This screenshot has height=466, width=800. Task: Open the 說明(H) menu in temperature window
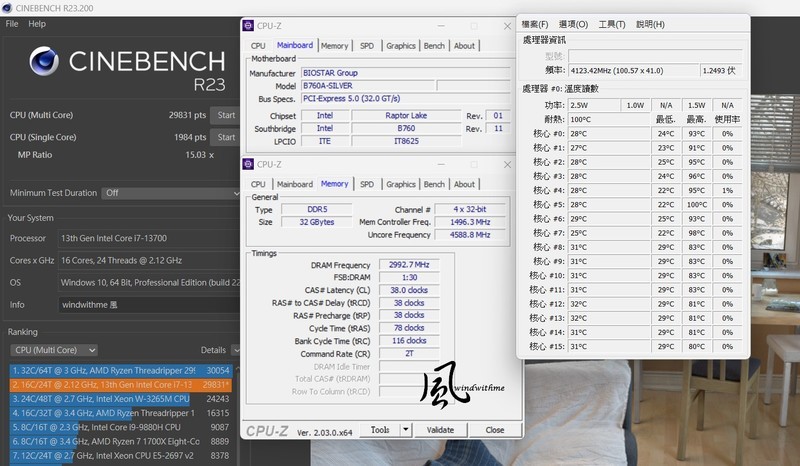(651, 24)
